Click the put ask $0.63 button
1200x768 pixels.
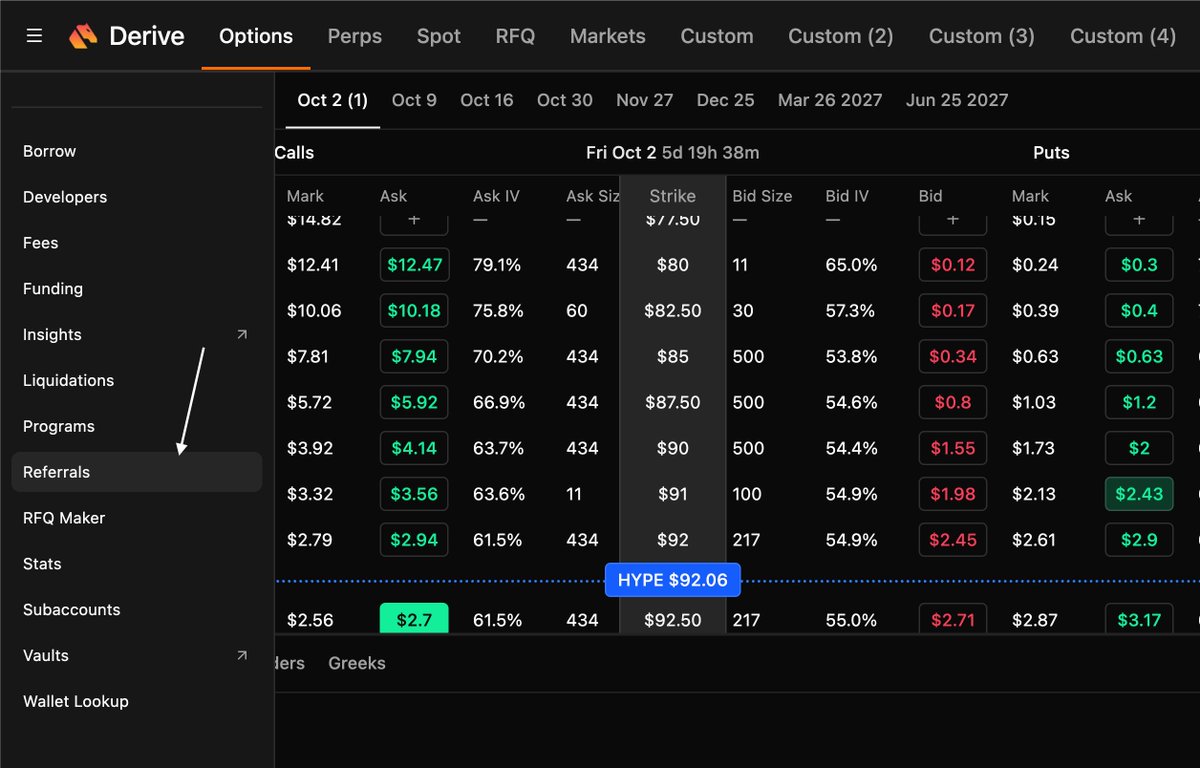[1139, 357]
